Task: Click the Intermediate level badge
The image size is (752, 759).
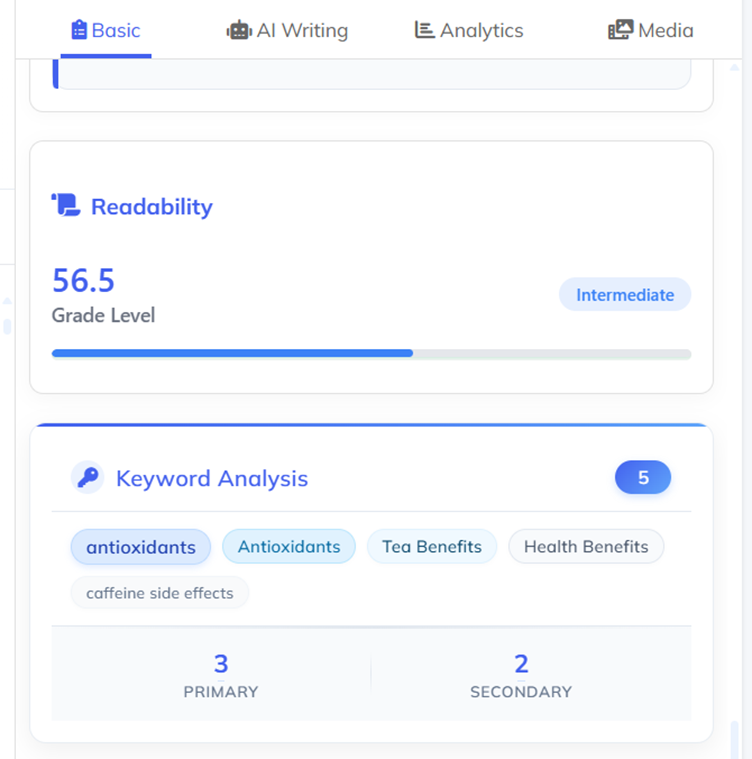Action: point(625,294)
